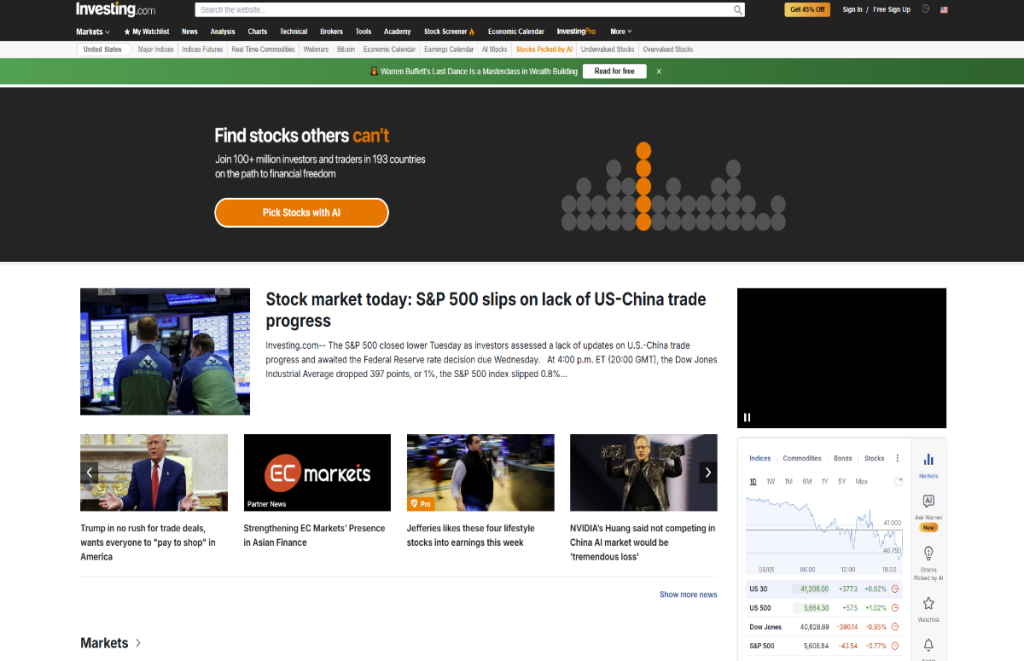Image resolution: width=1024 pixels, height=661 pixels.
Task: Open the News menu item
Action: (189, 31)
